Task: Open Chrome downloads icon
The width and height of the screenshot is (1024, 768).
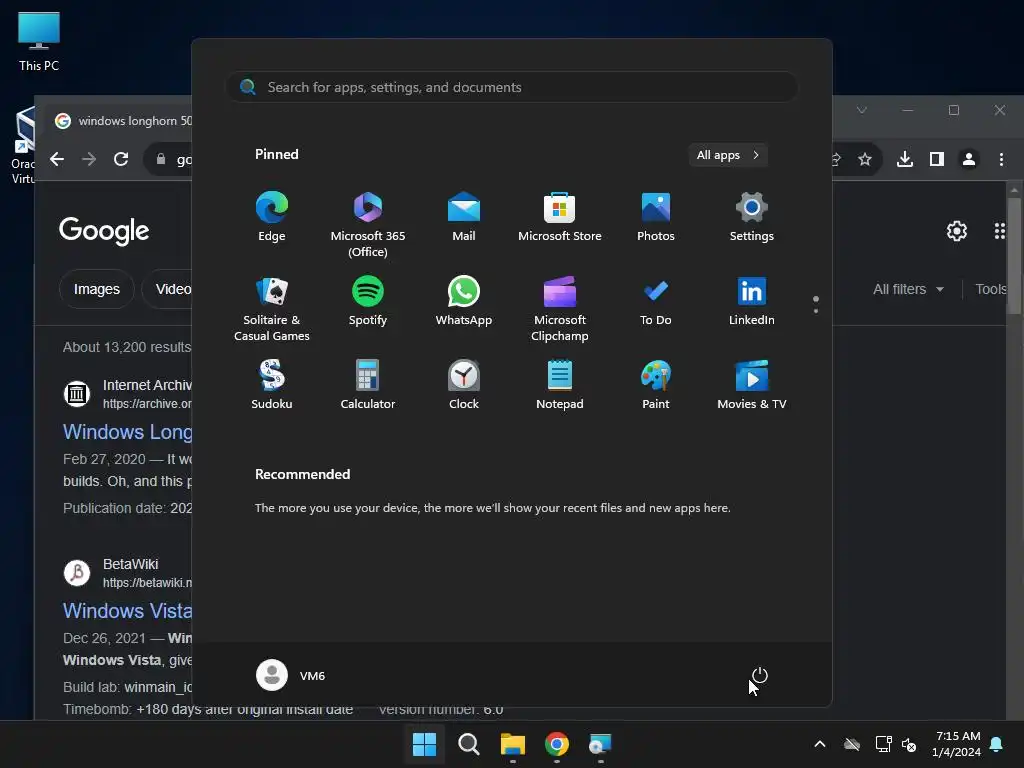Action: pyautogui.click(x=904, y=159)
